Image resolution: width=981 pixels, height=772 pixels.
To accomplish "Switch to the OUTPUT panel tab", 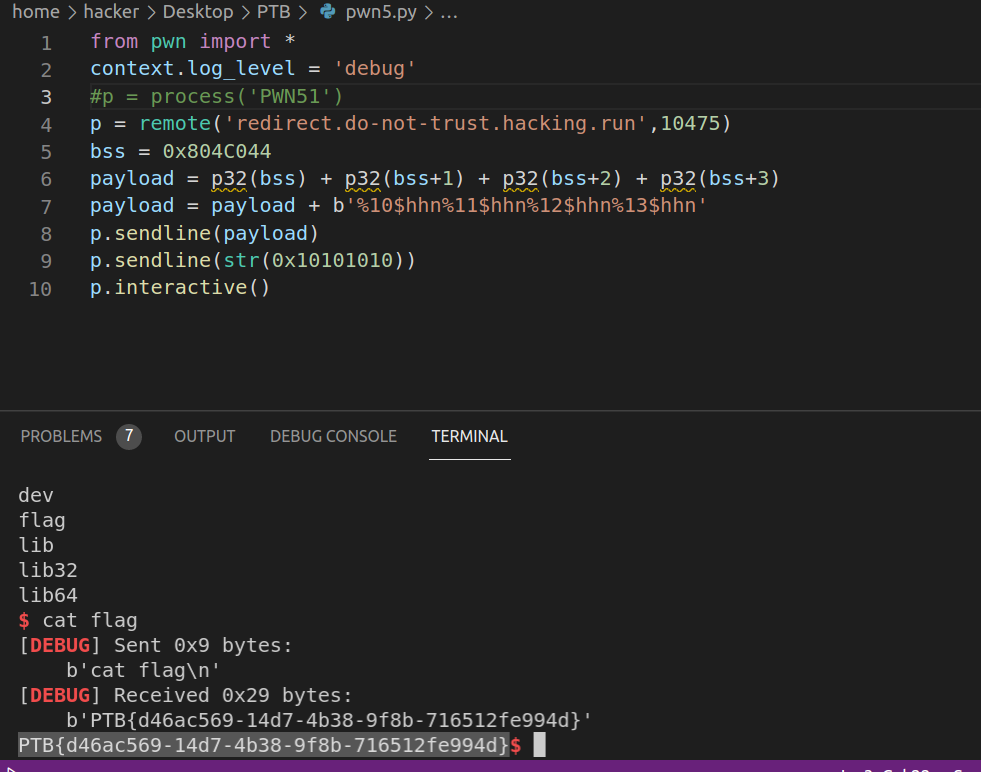I will pos(205,436).
